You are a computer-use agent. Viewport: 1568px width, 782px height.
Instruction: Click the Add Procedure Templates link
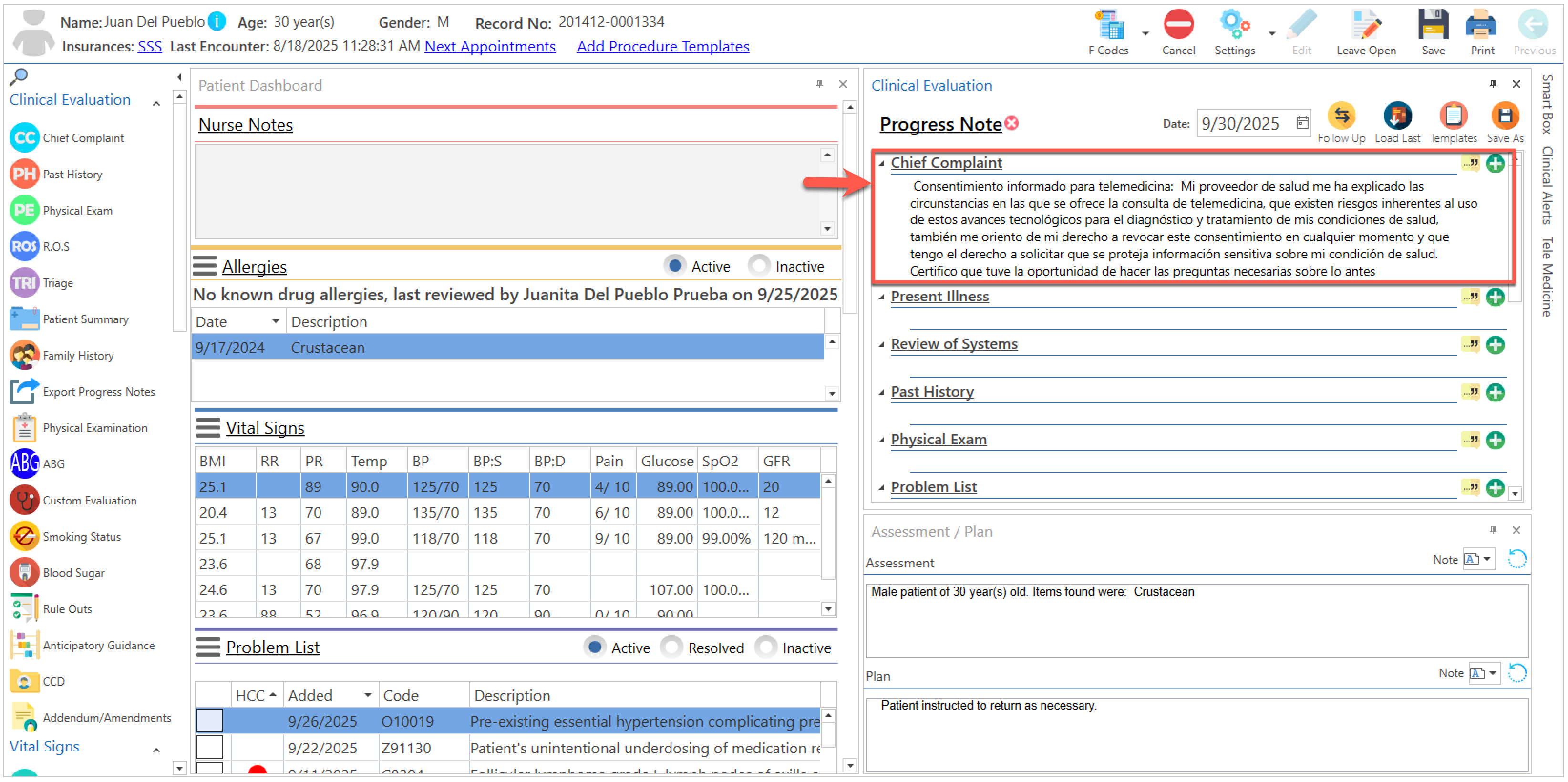coord(662,46)
